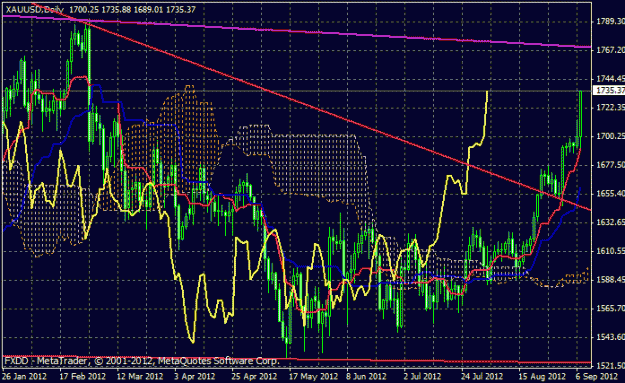625x383 pixels.
Task: Click the 3 Apr 2012 date label
Action: point(195,376)
